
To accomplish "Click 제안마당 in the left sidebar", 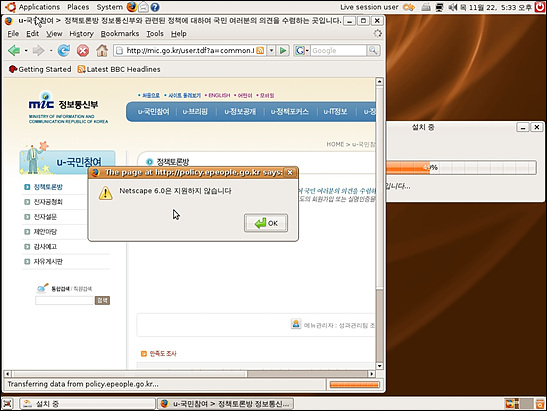I will point(45,232).
